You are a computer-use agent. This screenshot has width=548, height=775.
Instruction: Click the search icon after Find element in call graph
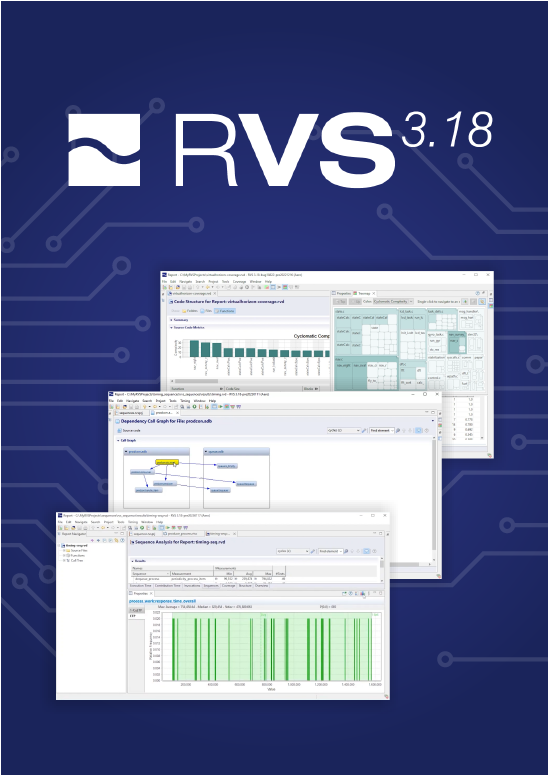click(x=398, y=431)
